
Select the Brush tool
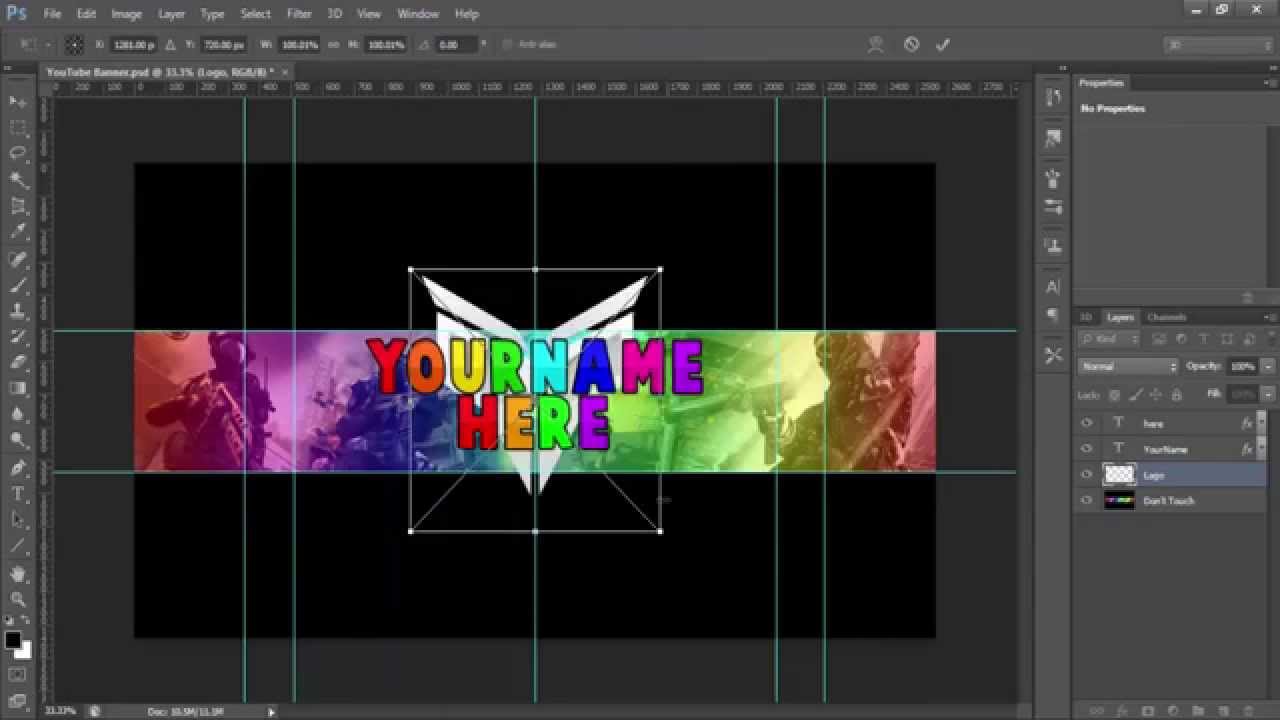(18, 285)
